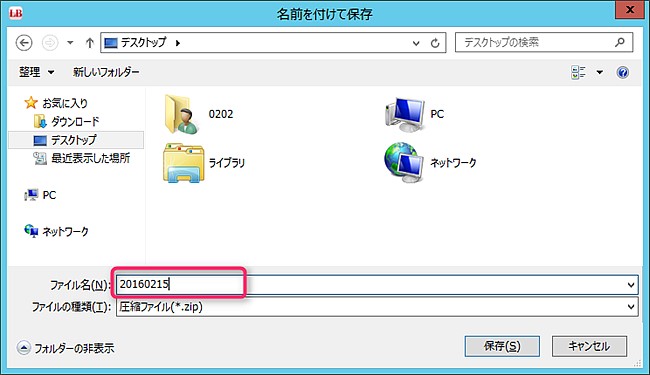The height and width of the screenshot is (375, 650).
Task: Click the forward navigation arrow
Action: pyautogui.click(x=50, y=43)
